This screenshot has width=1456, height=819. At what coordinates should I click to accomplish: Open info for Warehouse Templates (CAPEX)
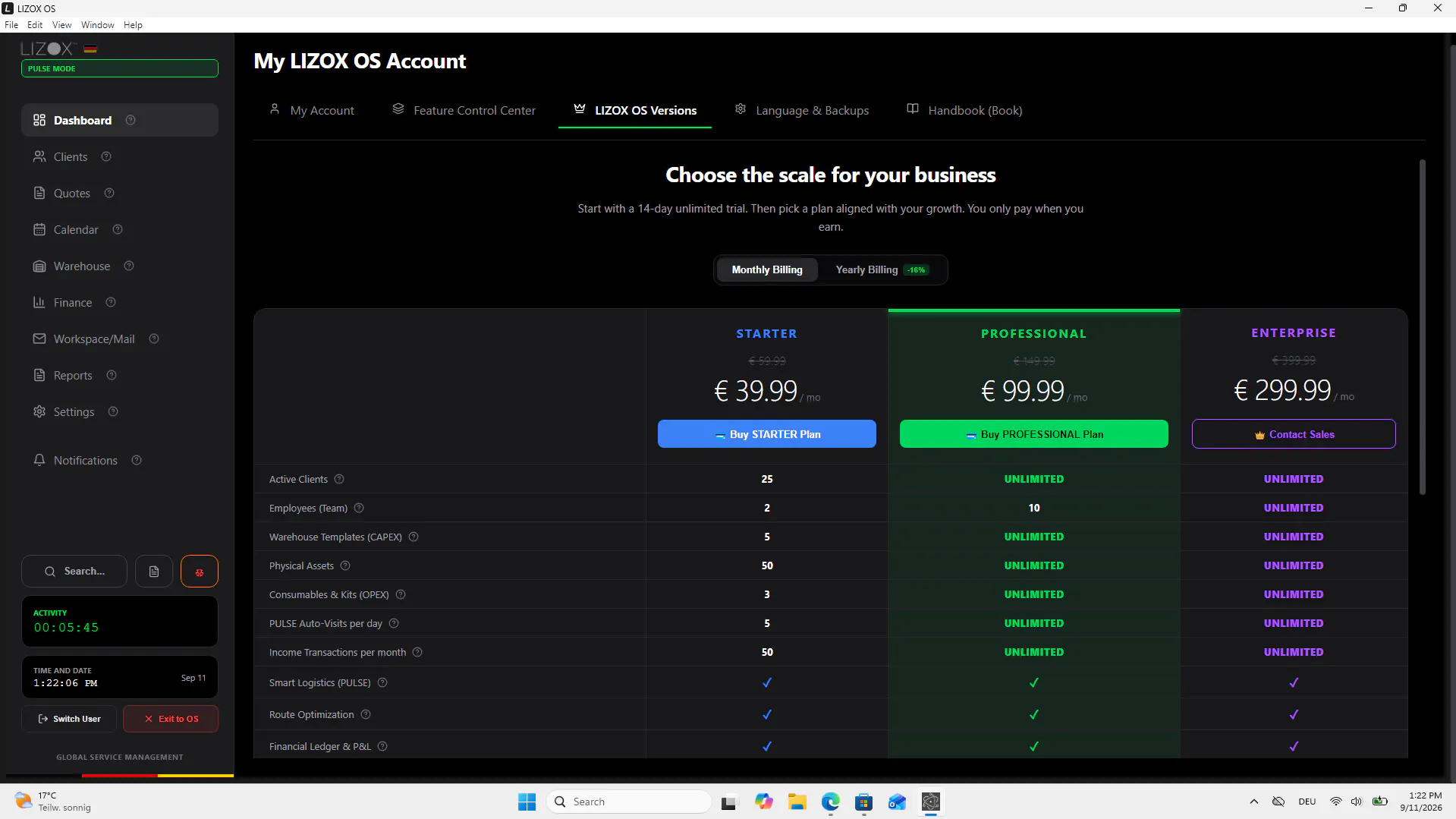pos(414,537)
